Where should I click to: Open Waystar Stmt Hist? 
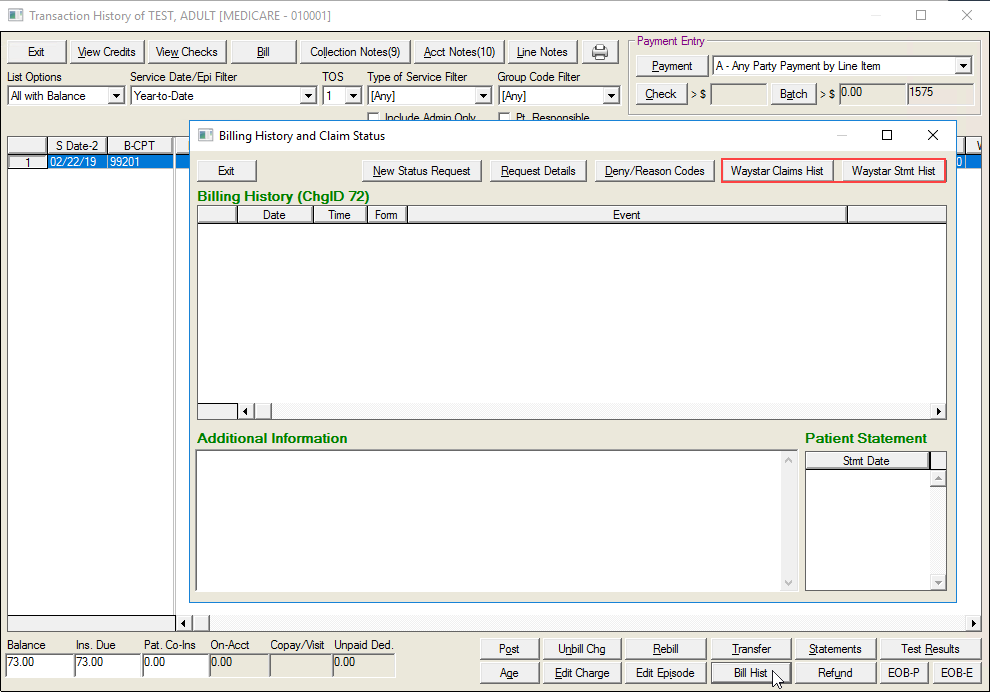coord(893,171)
